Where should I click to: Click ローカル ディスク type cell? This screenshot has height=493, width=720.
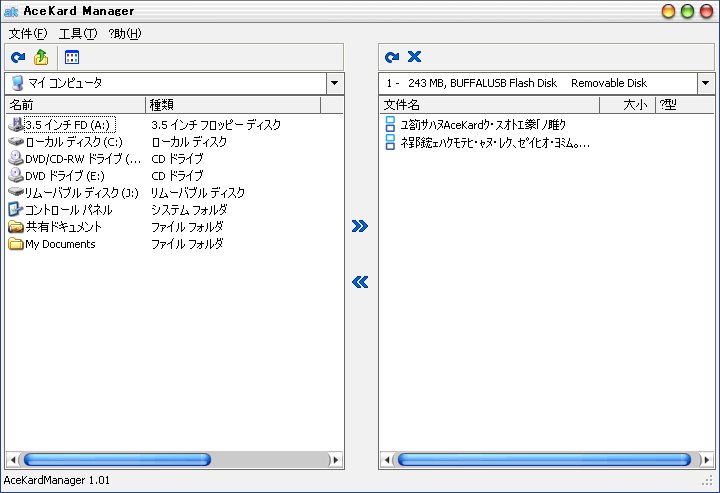click(189, 142)
